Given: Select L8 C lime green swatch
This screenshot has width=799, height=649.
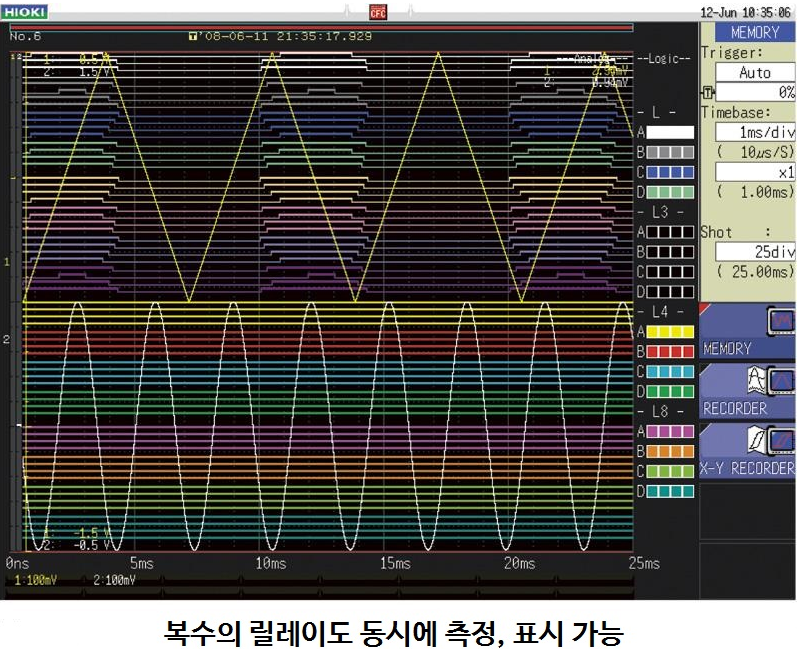Looking at the screenshot, I should 670,472.
